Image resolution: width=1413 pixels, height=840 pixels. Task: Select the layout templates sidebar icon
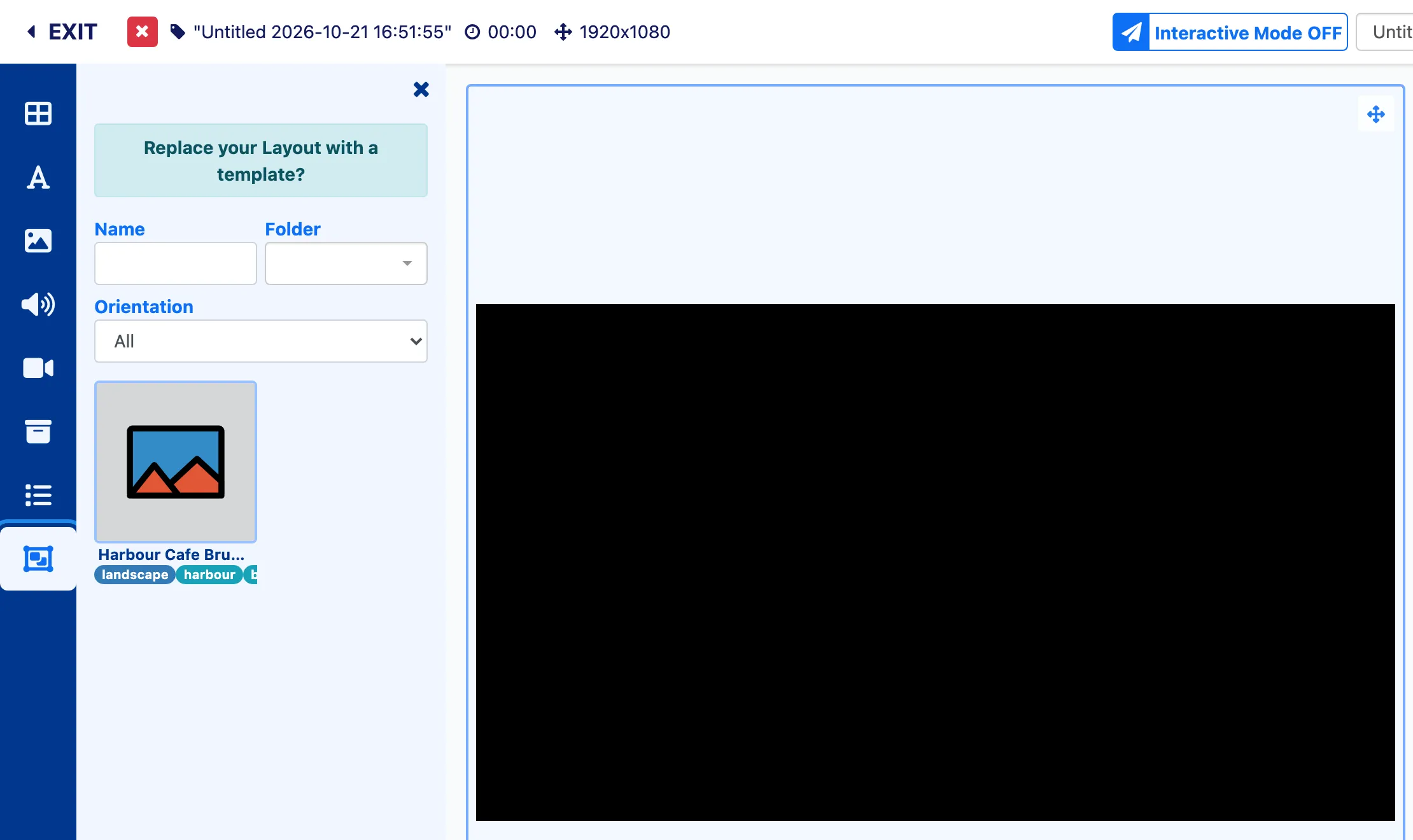38,559
